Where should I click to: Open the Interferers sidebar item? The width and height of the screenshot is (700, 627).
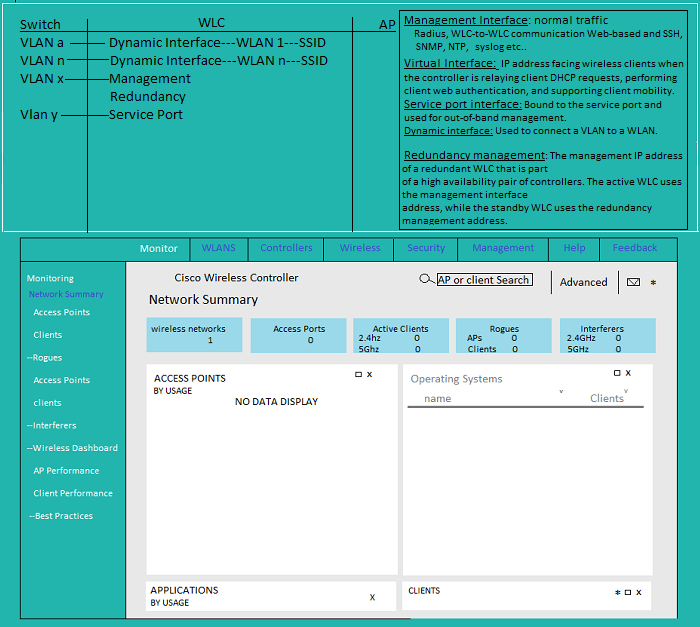tap(51, 426)
